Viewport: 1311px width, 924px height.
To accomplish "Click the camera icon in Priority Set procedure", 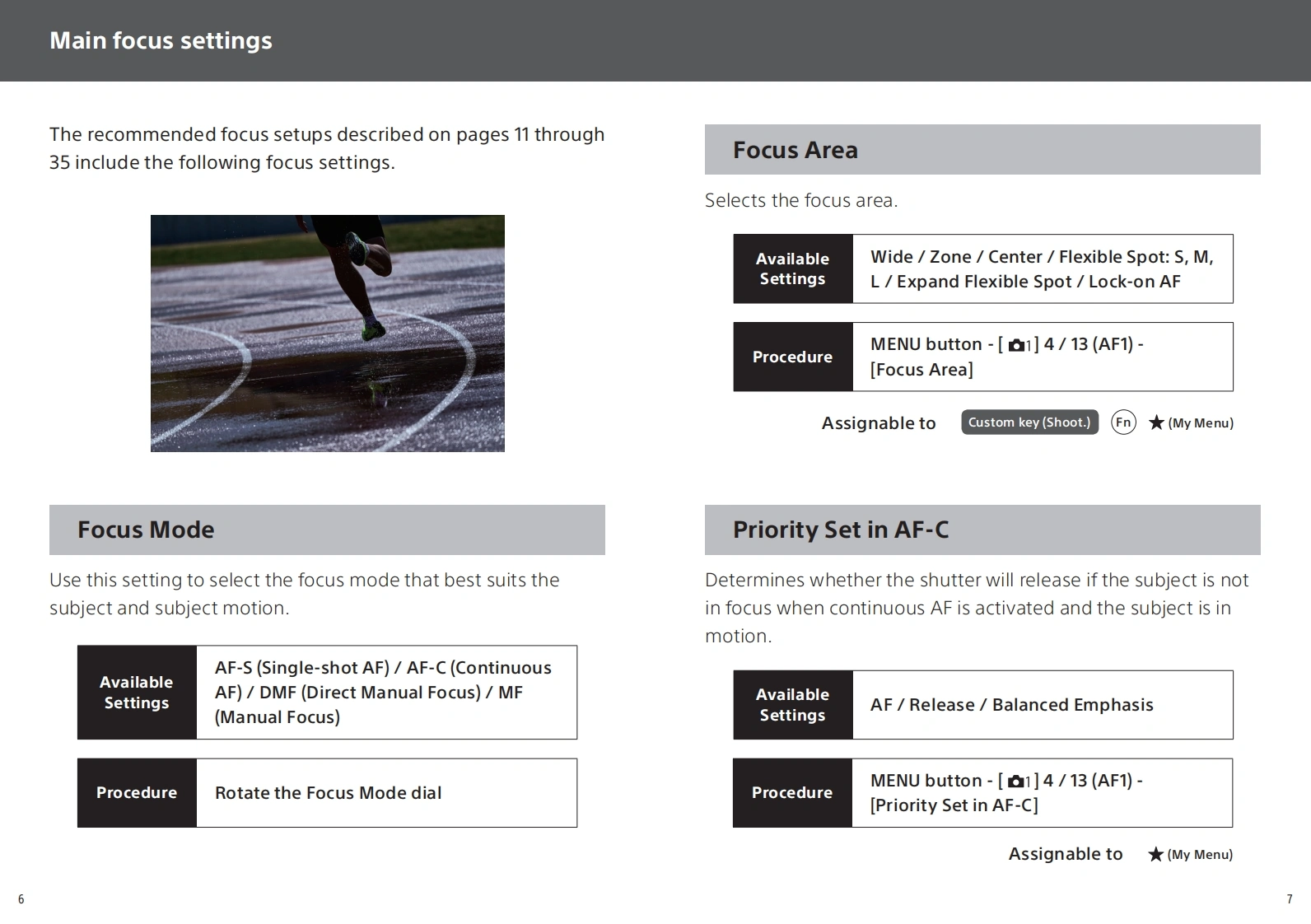I will (1018, 782).
